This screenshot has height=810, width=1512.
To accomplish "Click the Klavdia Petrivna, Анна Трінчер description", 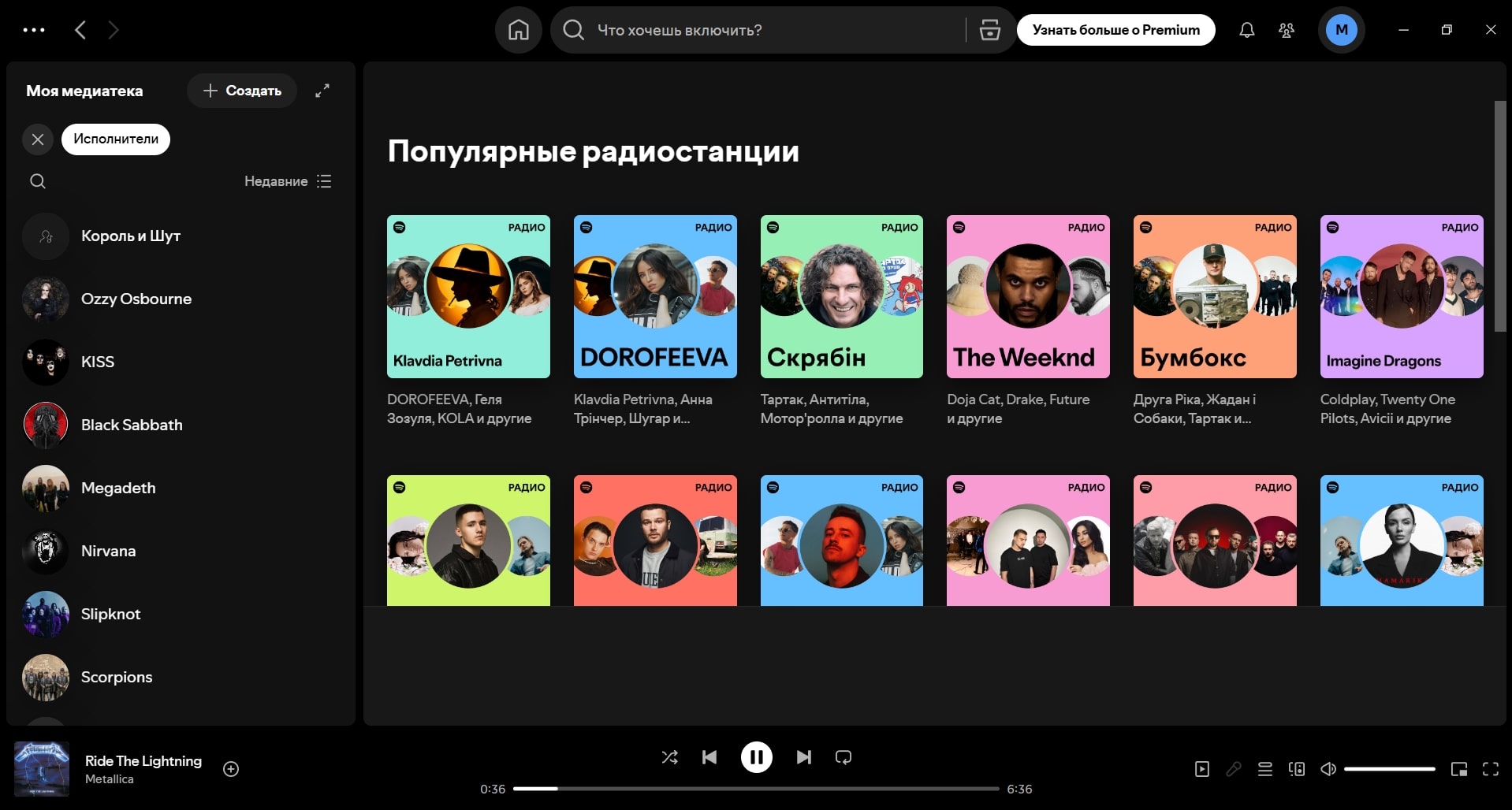I will pyautogui.click(x=643, y=409).
